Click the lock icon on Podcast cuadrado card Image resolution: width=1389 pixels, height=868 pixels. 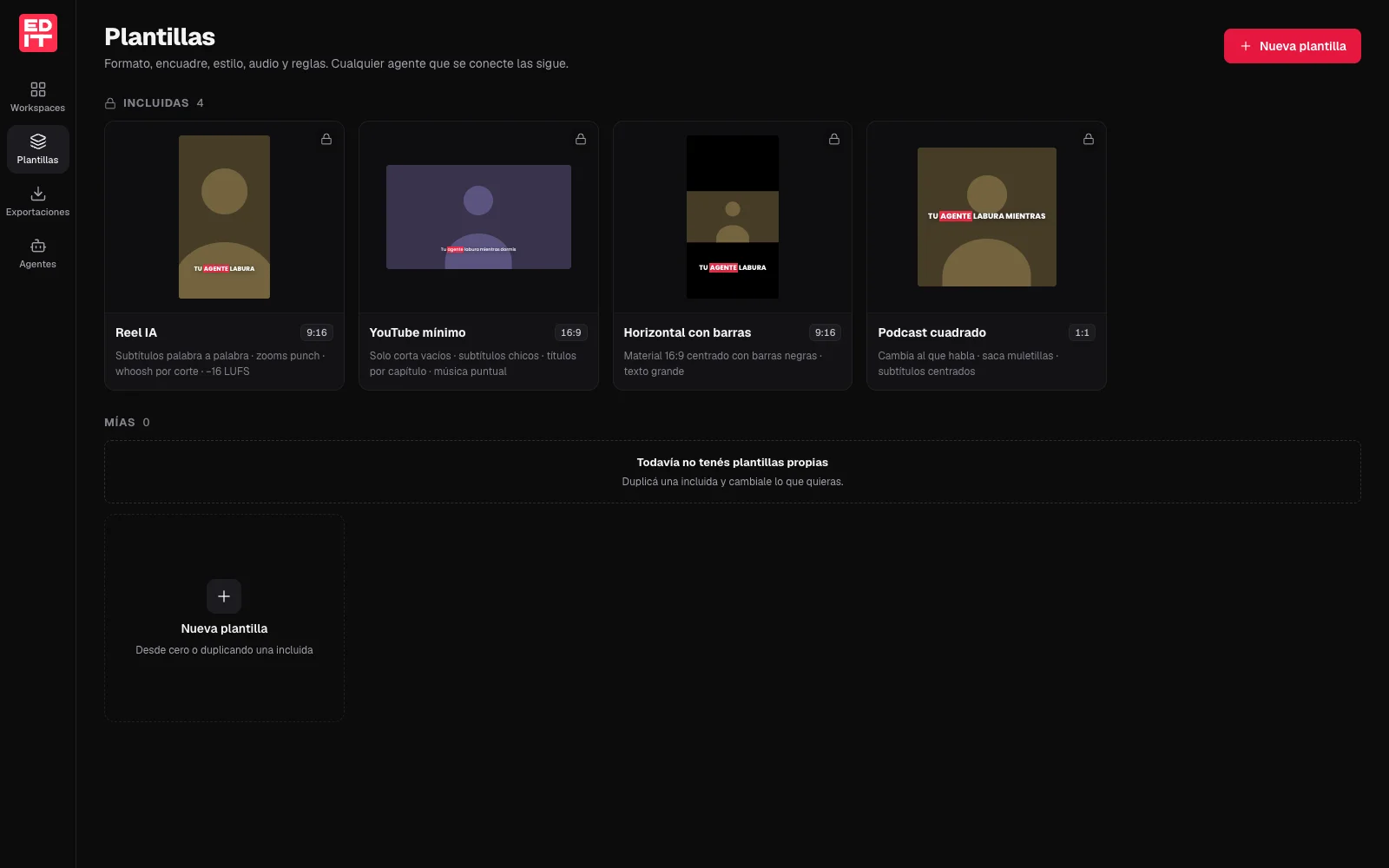[x=1089, y=139]
